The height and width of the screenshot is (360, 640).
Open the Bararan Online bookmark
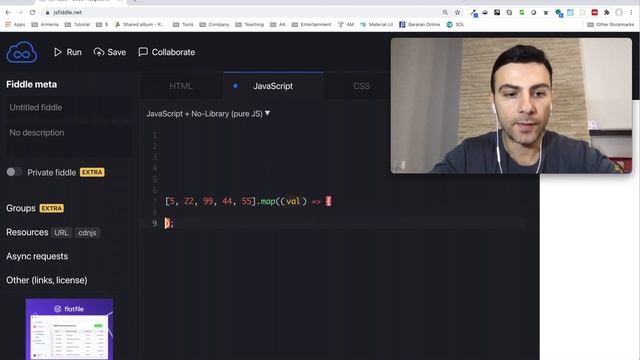point(420,24)
